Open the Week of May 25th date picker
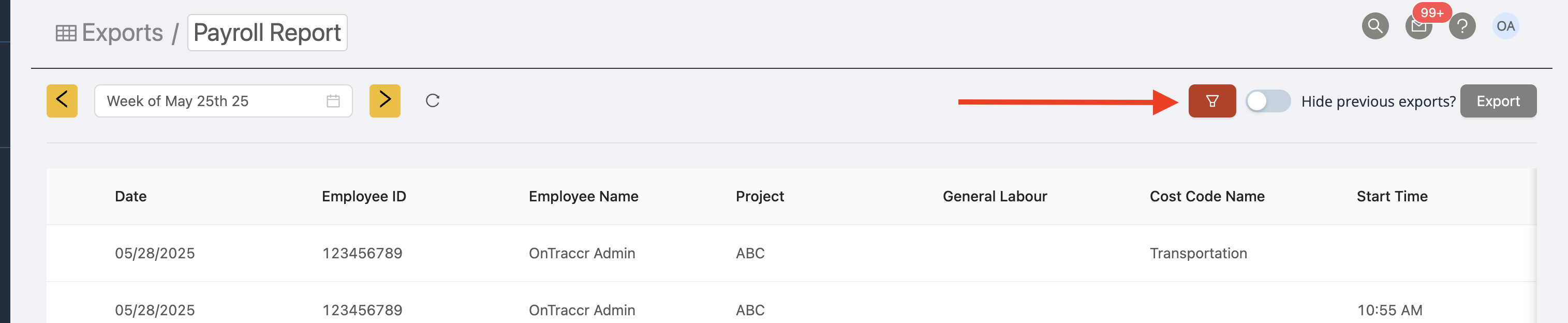The image size is (1568, 323). tap(224, 101)
